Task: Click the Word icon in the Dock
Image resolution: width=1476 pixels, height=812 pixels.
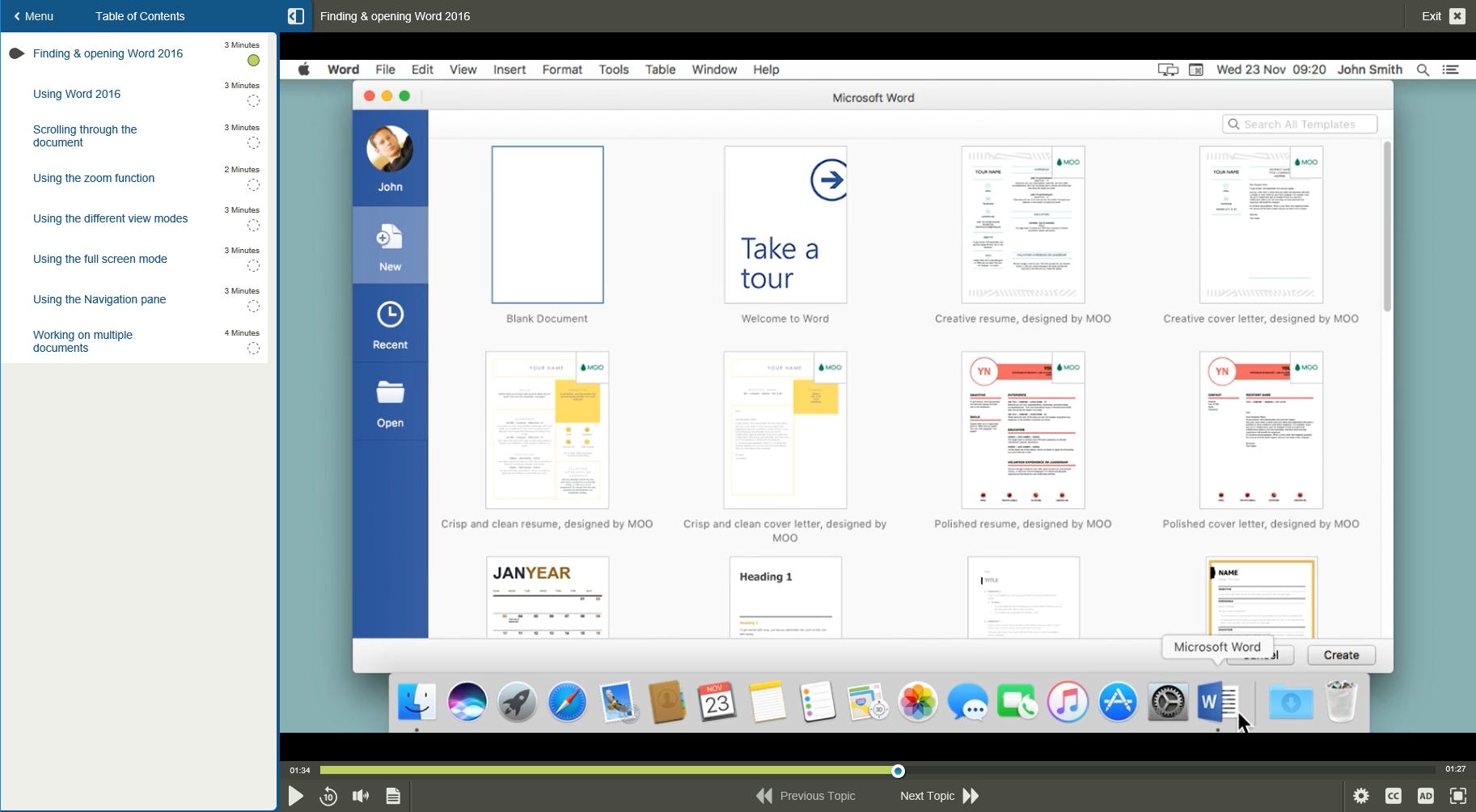Action: (1216, 702)
